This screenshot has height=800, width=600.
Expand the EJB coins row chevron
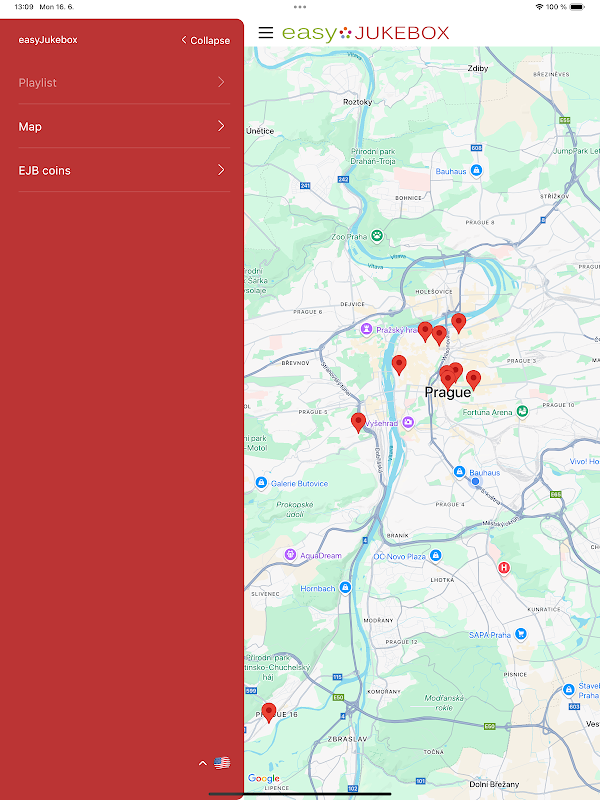click(x=221, y=170)
